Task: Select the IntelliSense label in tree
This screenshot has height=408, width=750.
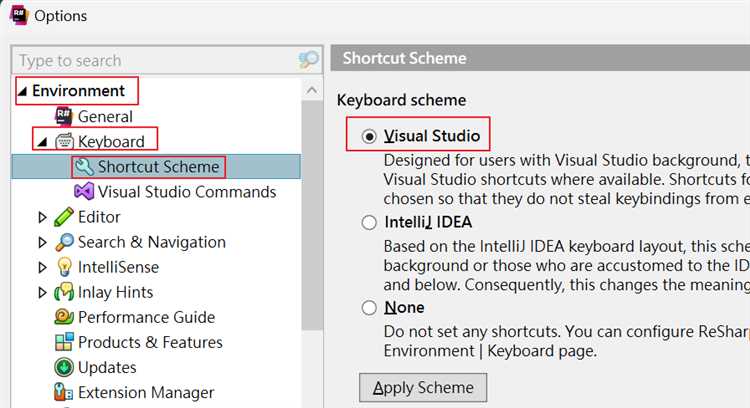Action: tap(118, 267)
